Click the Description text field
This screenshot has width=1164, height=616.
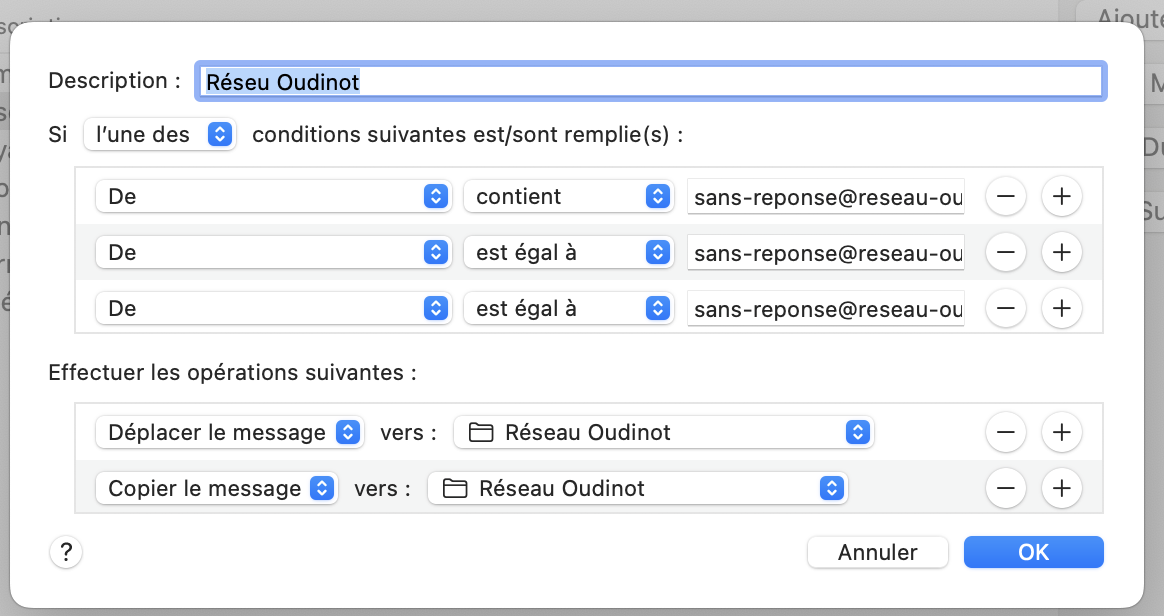coord(650,81)
